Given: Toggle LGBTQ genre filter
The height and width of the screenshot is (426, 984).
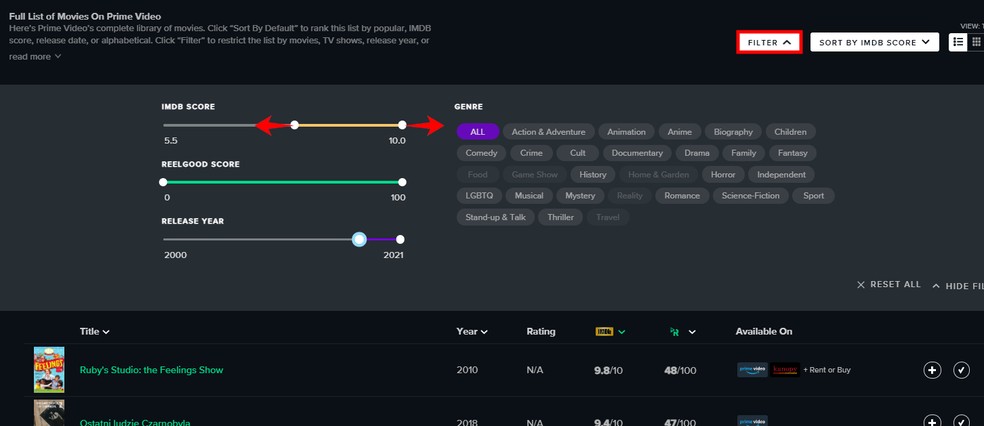Looking at the screenshot, I should pos(479,196).
